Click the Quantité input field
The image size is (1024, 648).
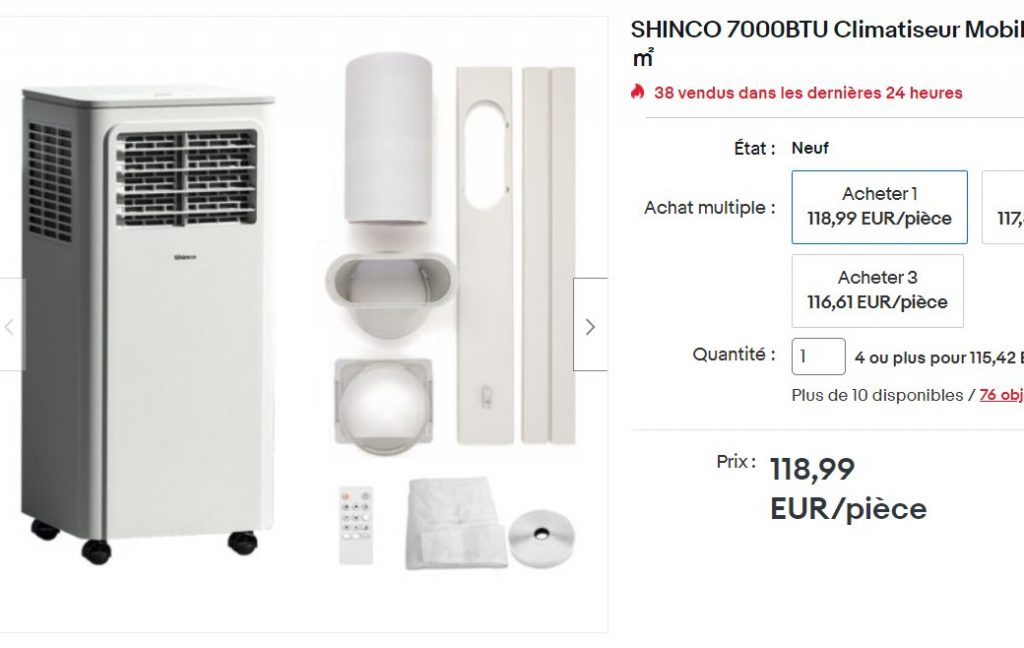tap(818, 357)
